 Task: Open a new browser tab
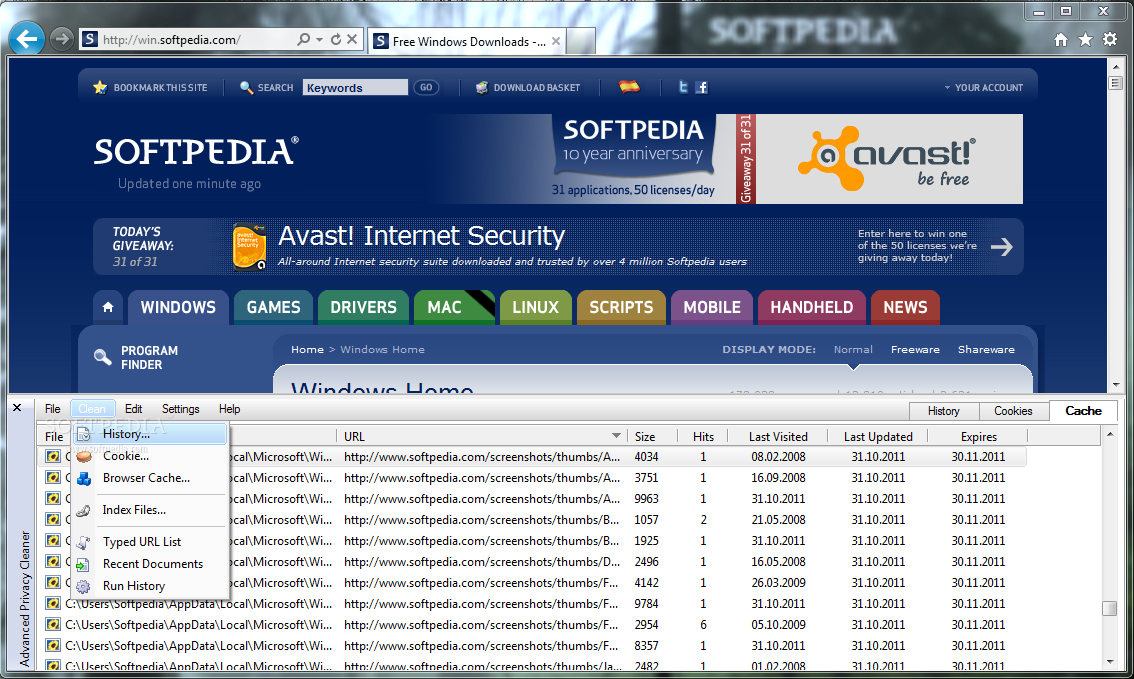coord(581,41)
